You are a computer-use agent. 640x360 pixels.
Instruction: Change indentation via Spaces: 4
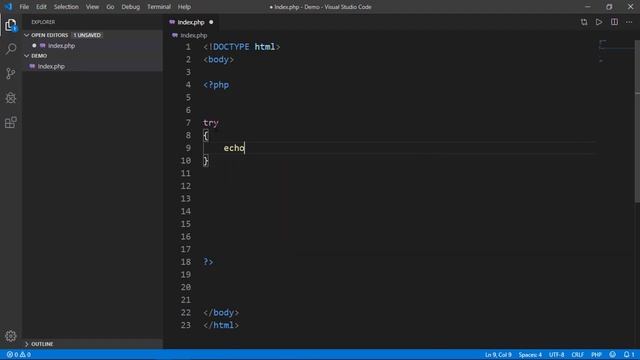tap(530, 355)
